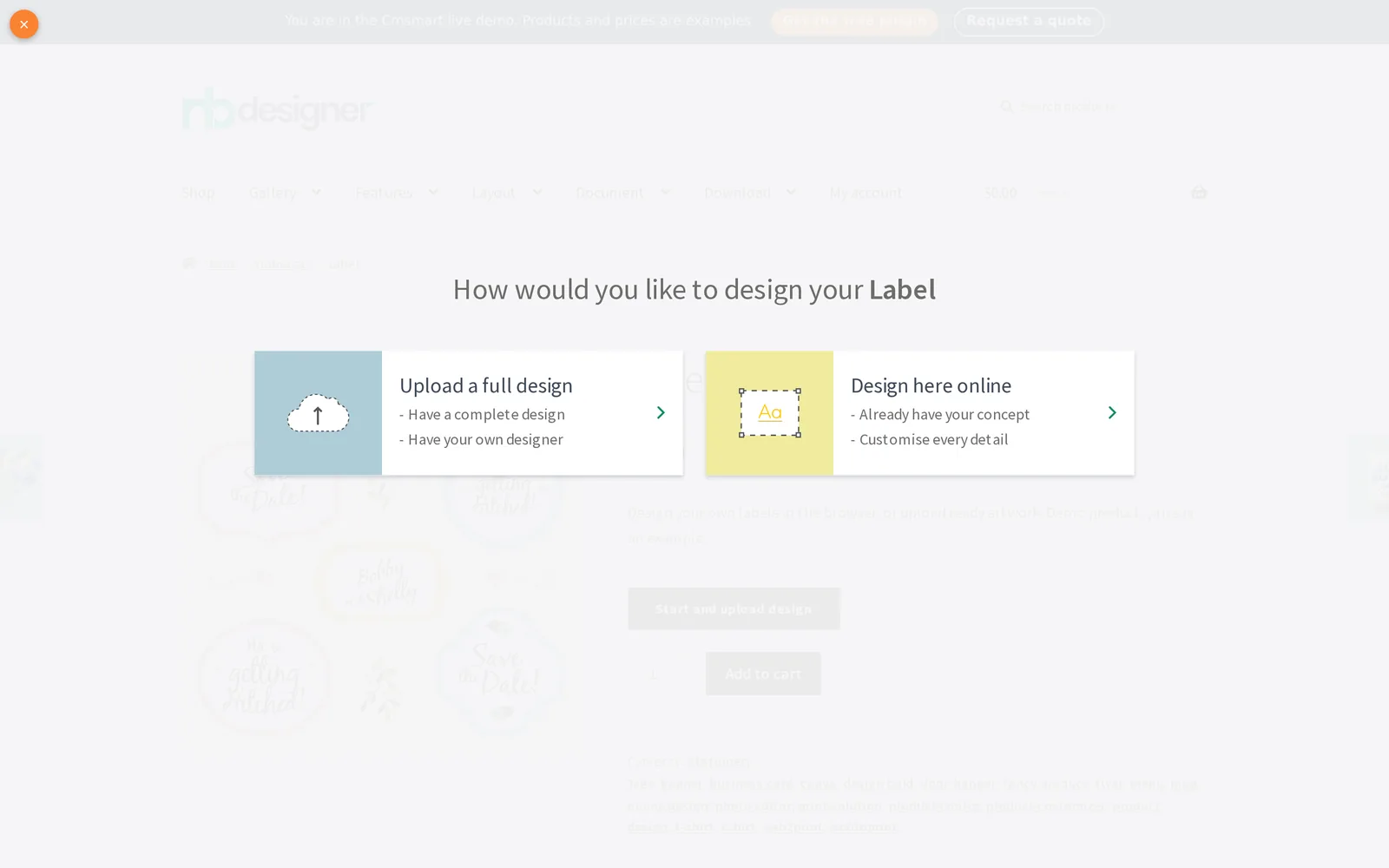Click the breadcrumb home icon
The width and height of the screenshot is (1389, 868).
tap(189, 264)
